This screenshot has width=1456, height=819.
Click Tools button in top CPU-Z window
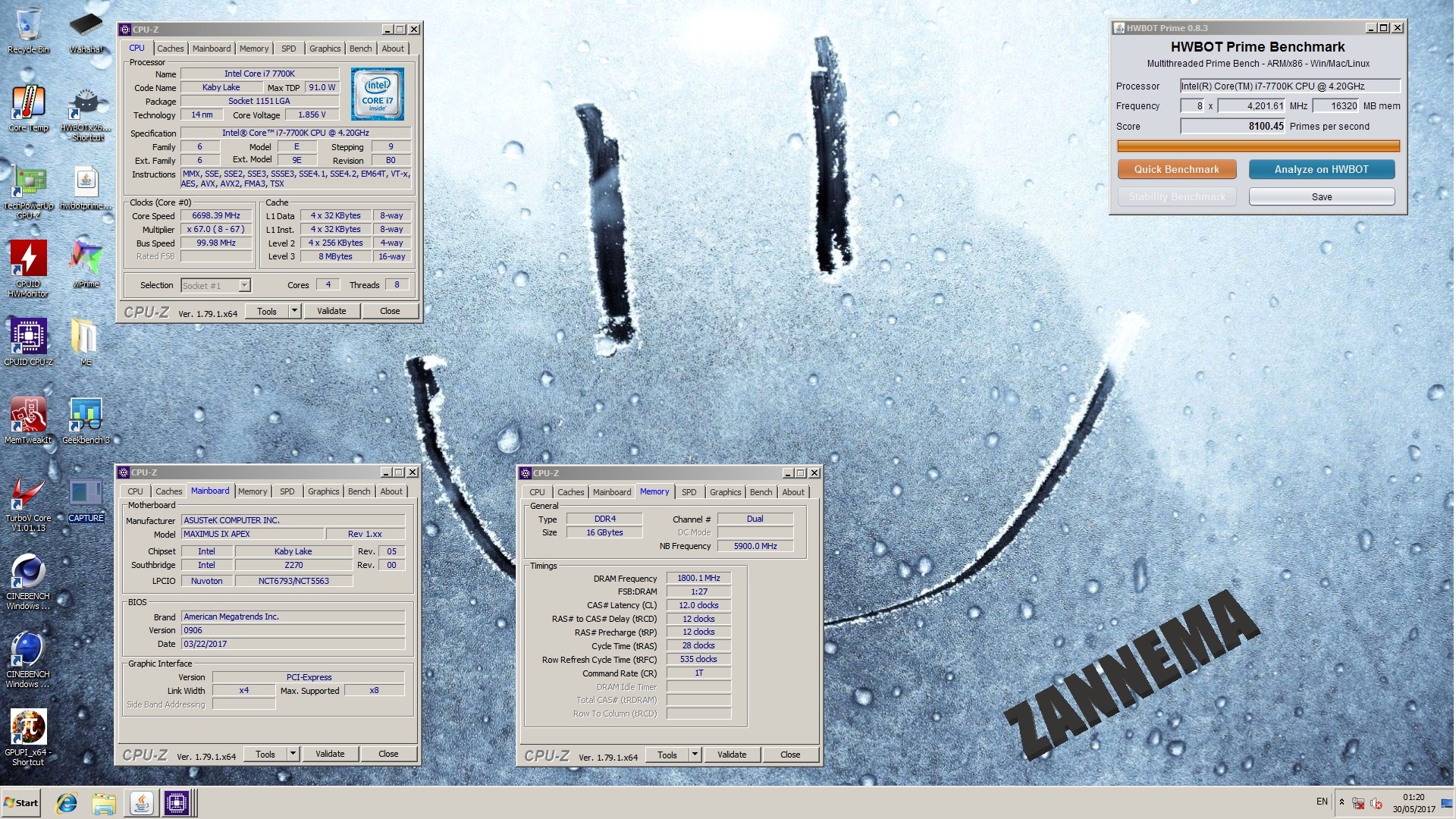[267, 311]
